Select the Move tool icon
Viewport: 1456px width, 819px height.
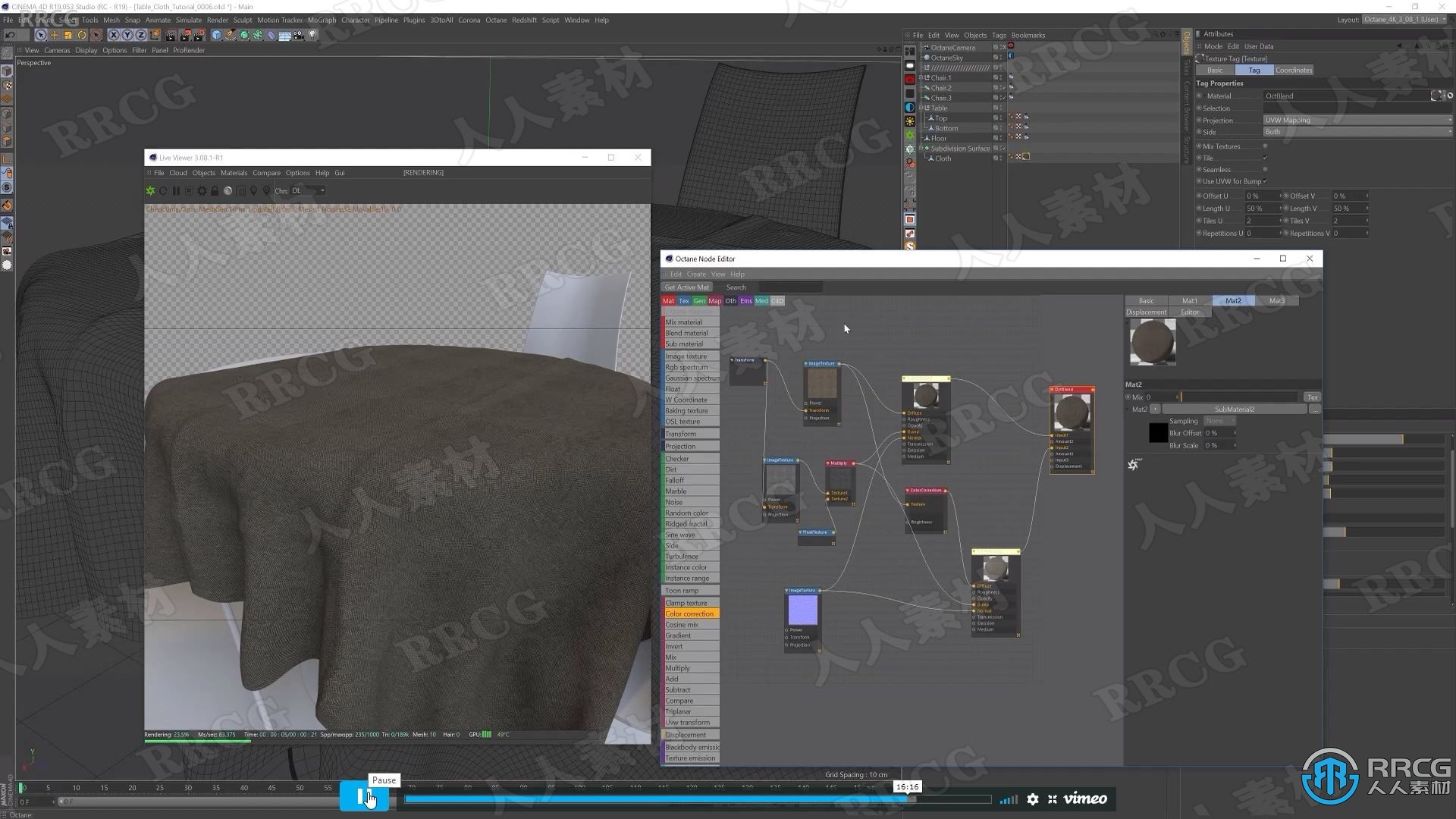55,35
